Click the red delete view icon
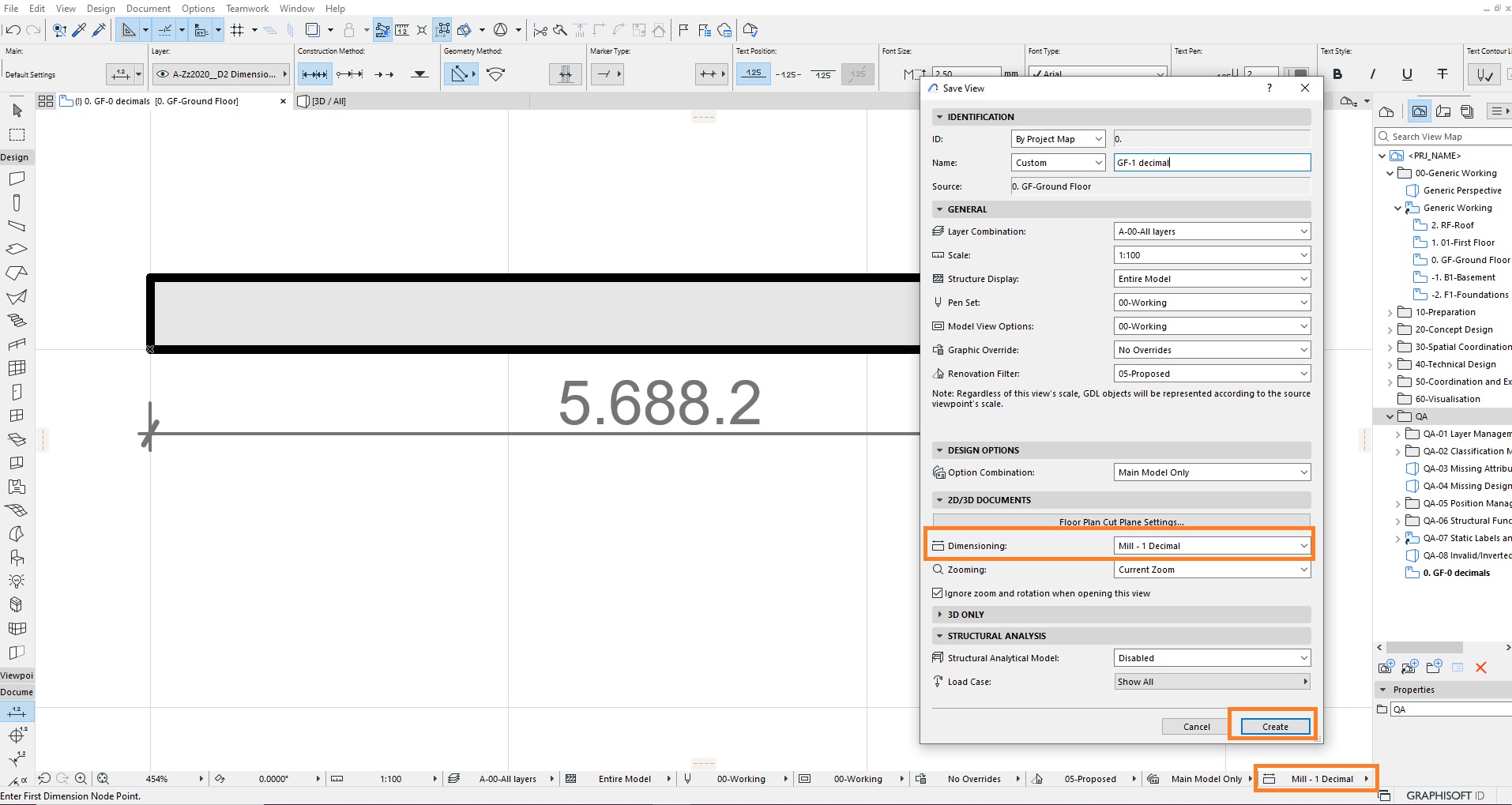The width and height of the screenshot is (1512, 805). [1481, 668]
